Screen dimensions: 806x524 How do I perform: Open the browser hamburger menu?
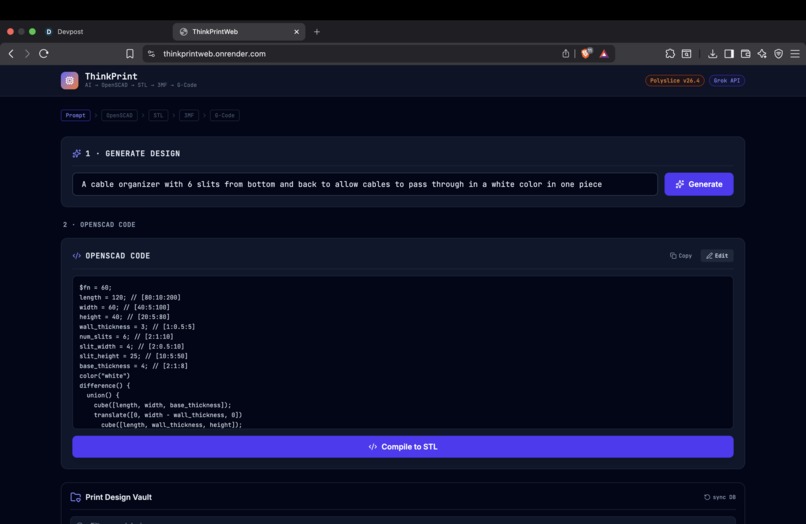click(x=795, y=53)
